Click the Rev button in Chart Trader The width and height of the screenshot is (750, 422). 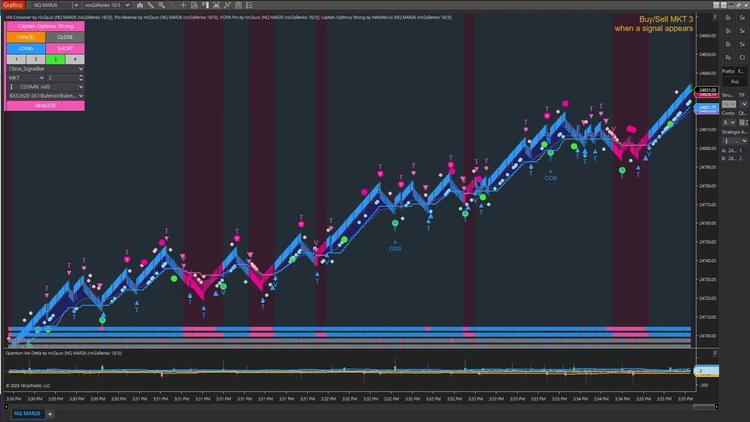click(x=728, y=57)
